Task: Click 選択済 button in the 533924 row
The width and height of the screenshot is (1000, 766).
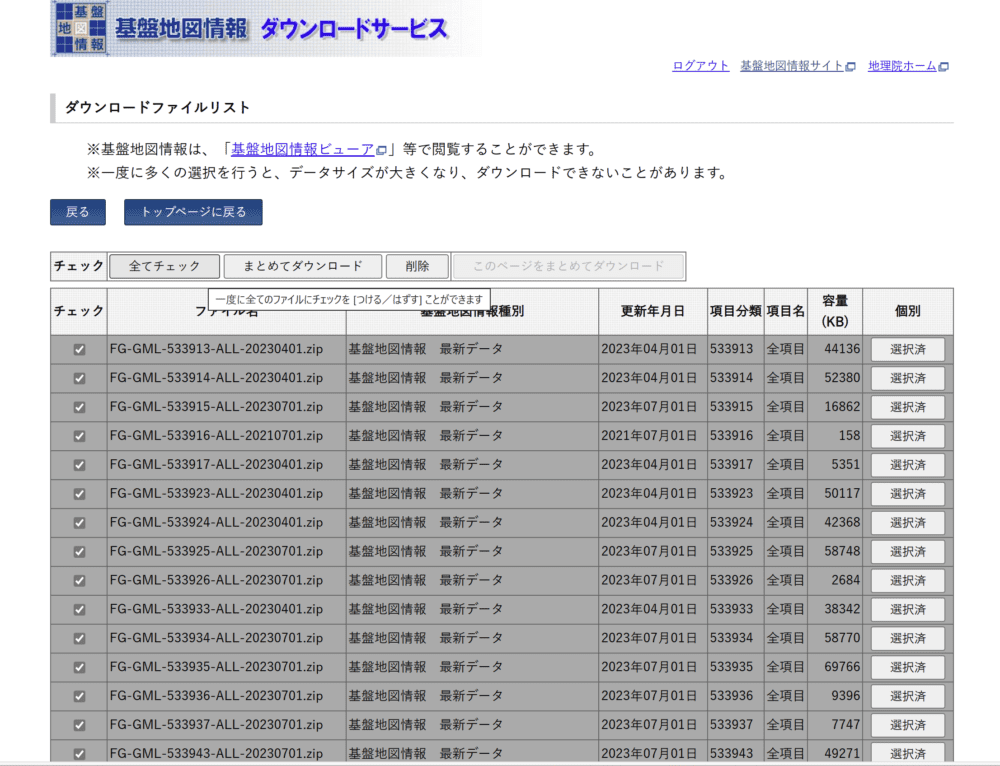Action: [908, 523]
